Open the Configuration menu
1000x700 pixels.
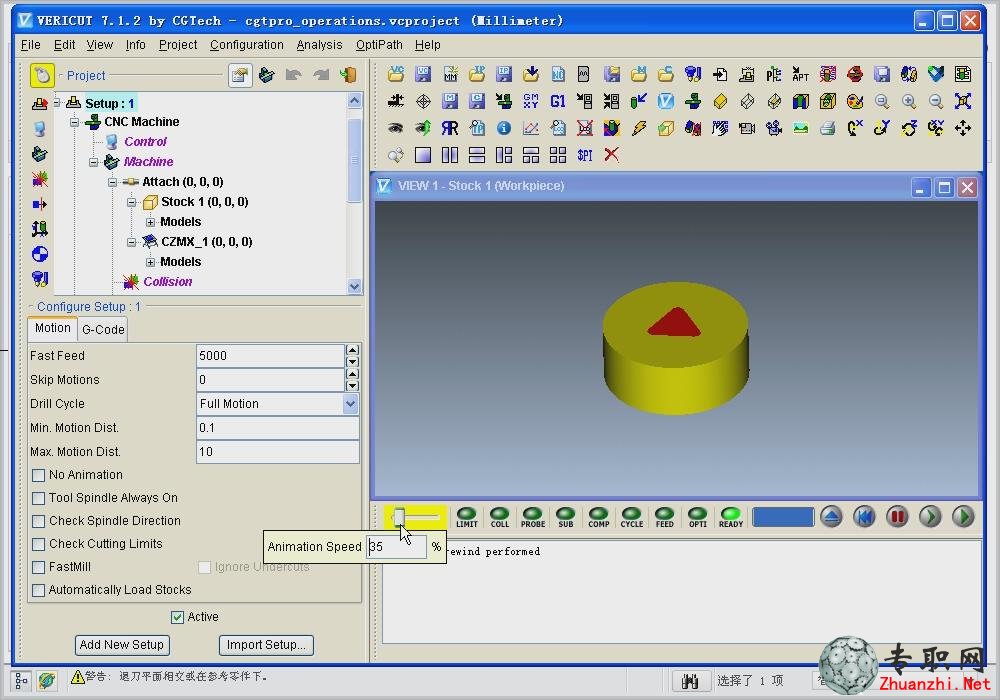[247, 45]
